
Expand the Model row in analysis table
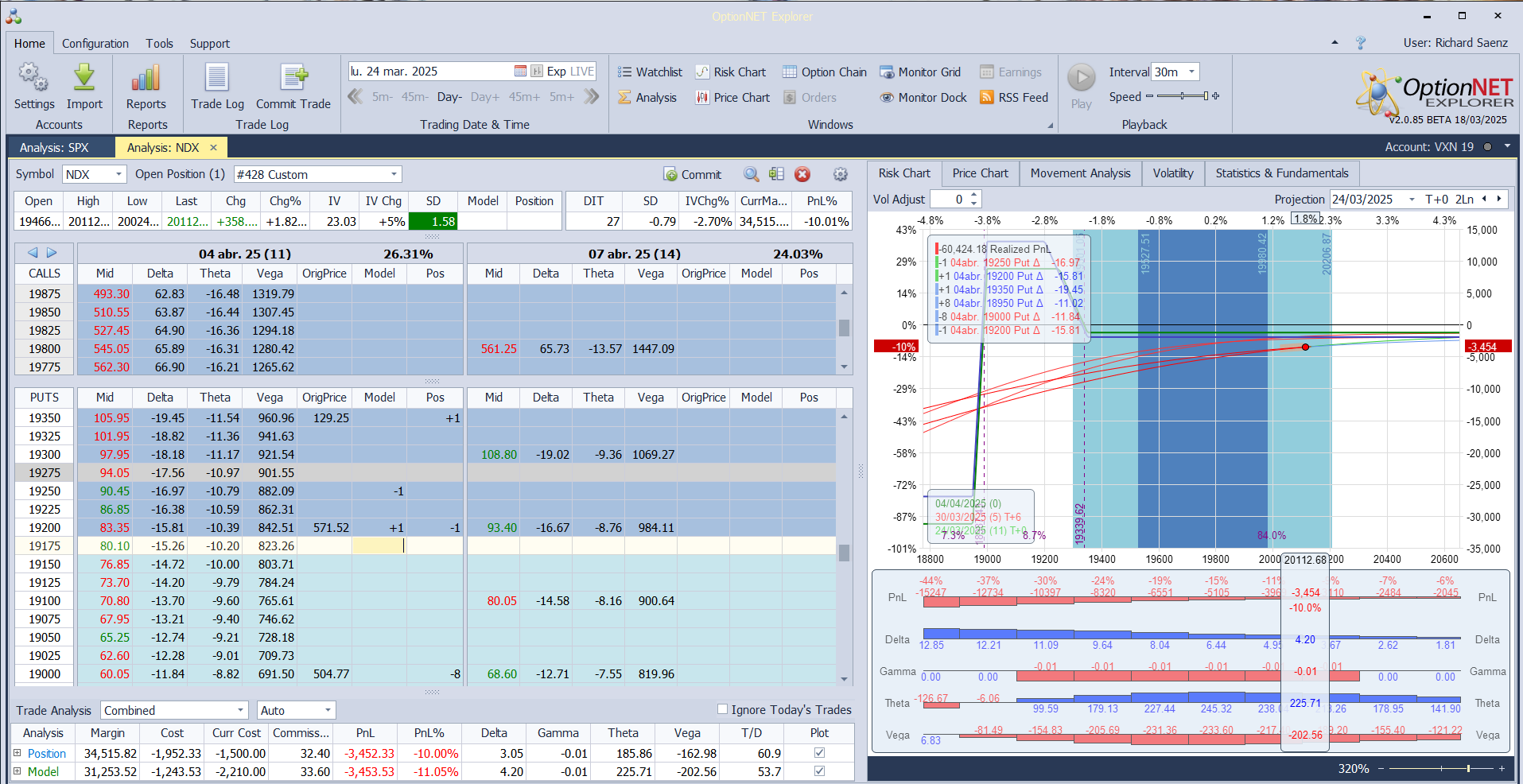[x=17, y=771]
